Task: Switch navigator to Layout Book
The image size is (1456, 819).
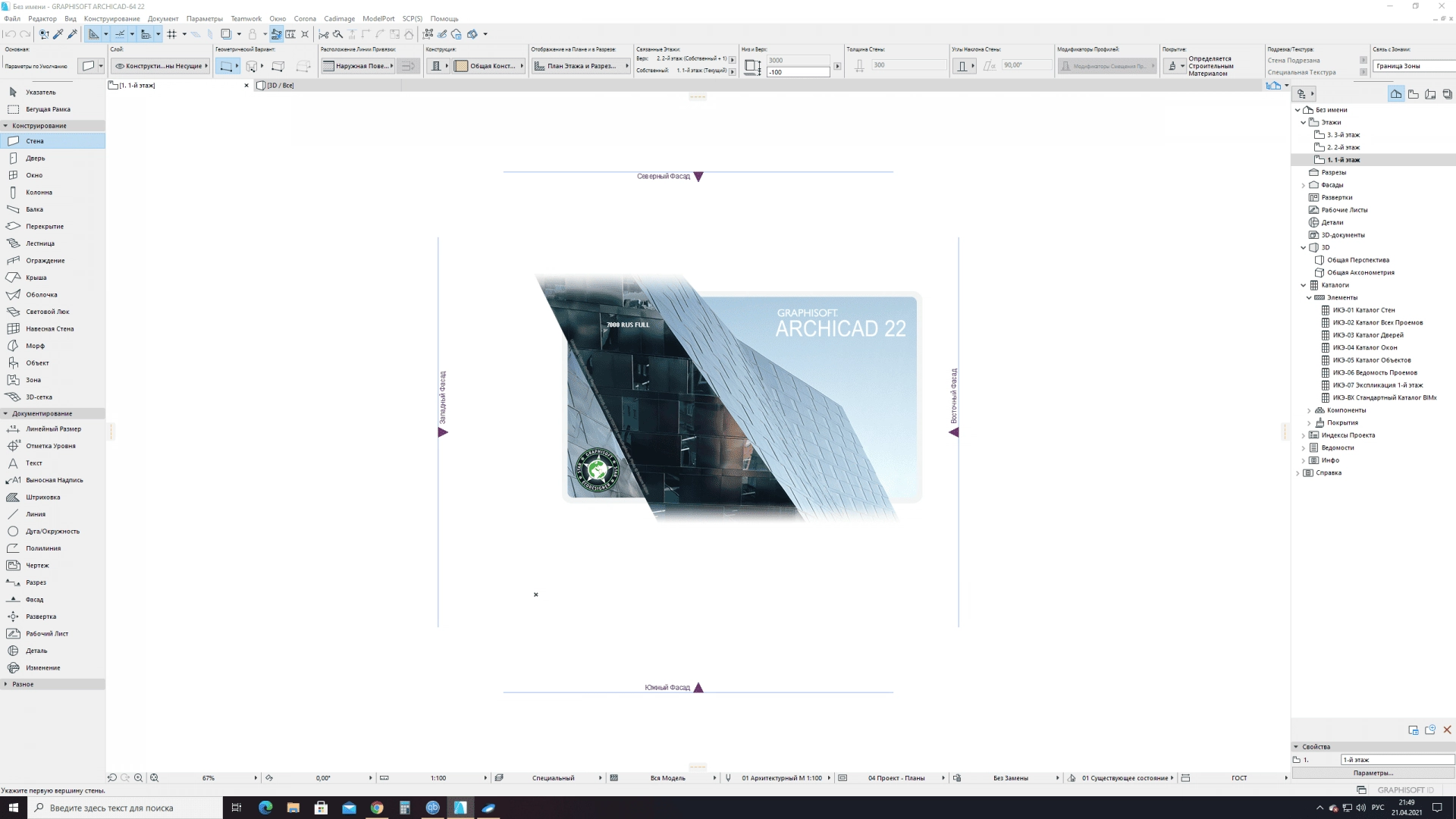Action: 1430,94
